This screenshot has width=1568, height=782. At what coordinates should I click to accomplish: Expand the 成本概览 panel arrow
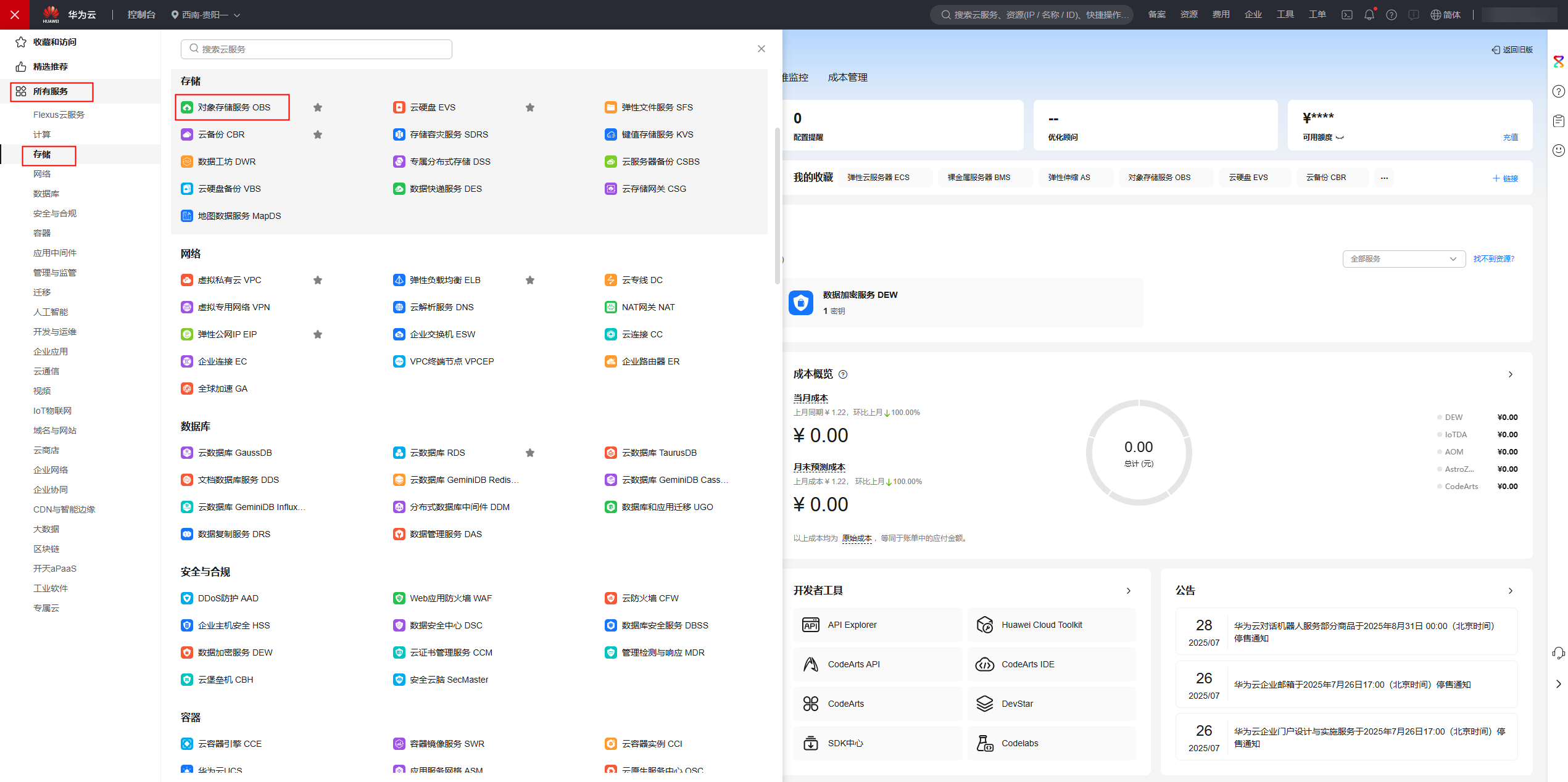pos(1510,374)
